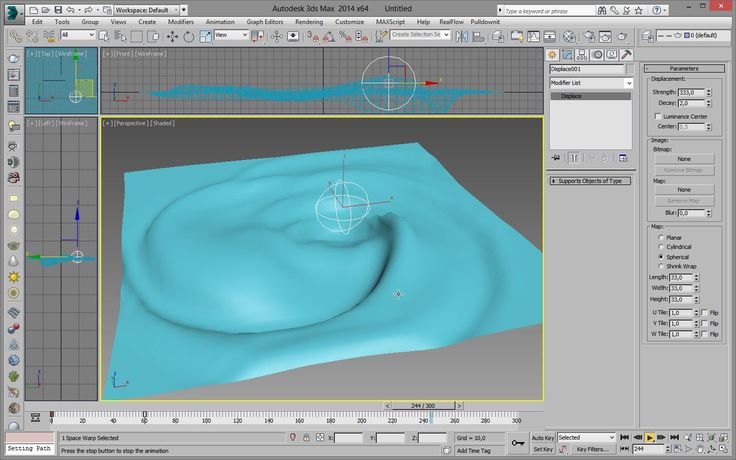This screenshot has width=736, height=460.
Task: Toggle Auto Key mode
Action: [543, 437]
